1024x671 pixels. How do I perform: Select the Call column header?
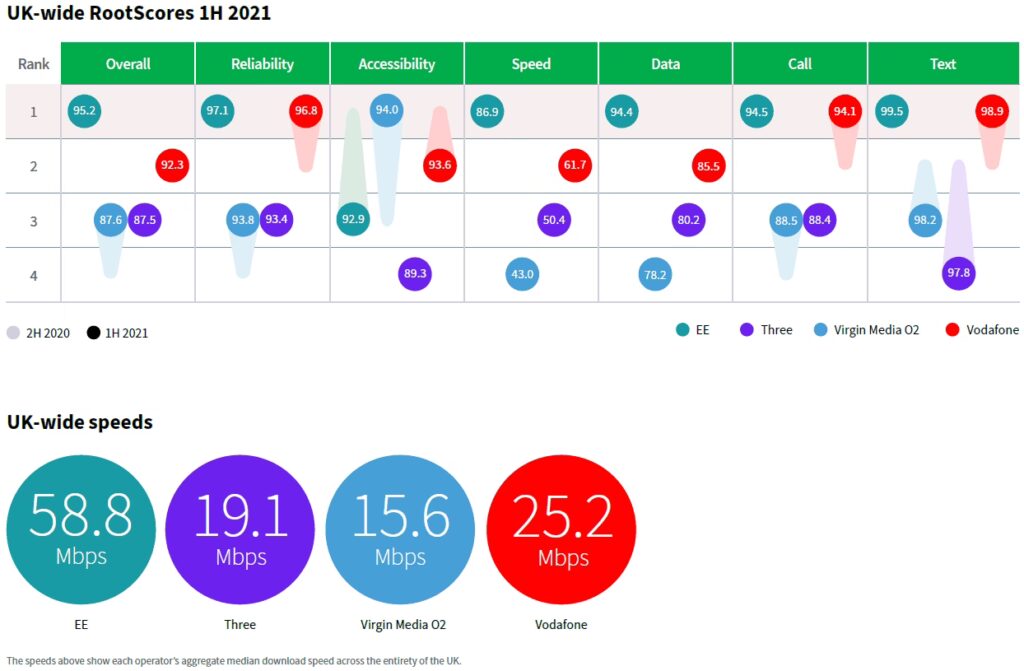click(x=799, y=64)
